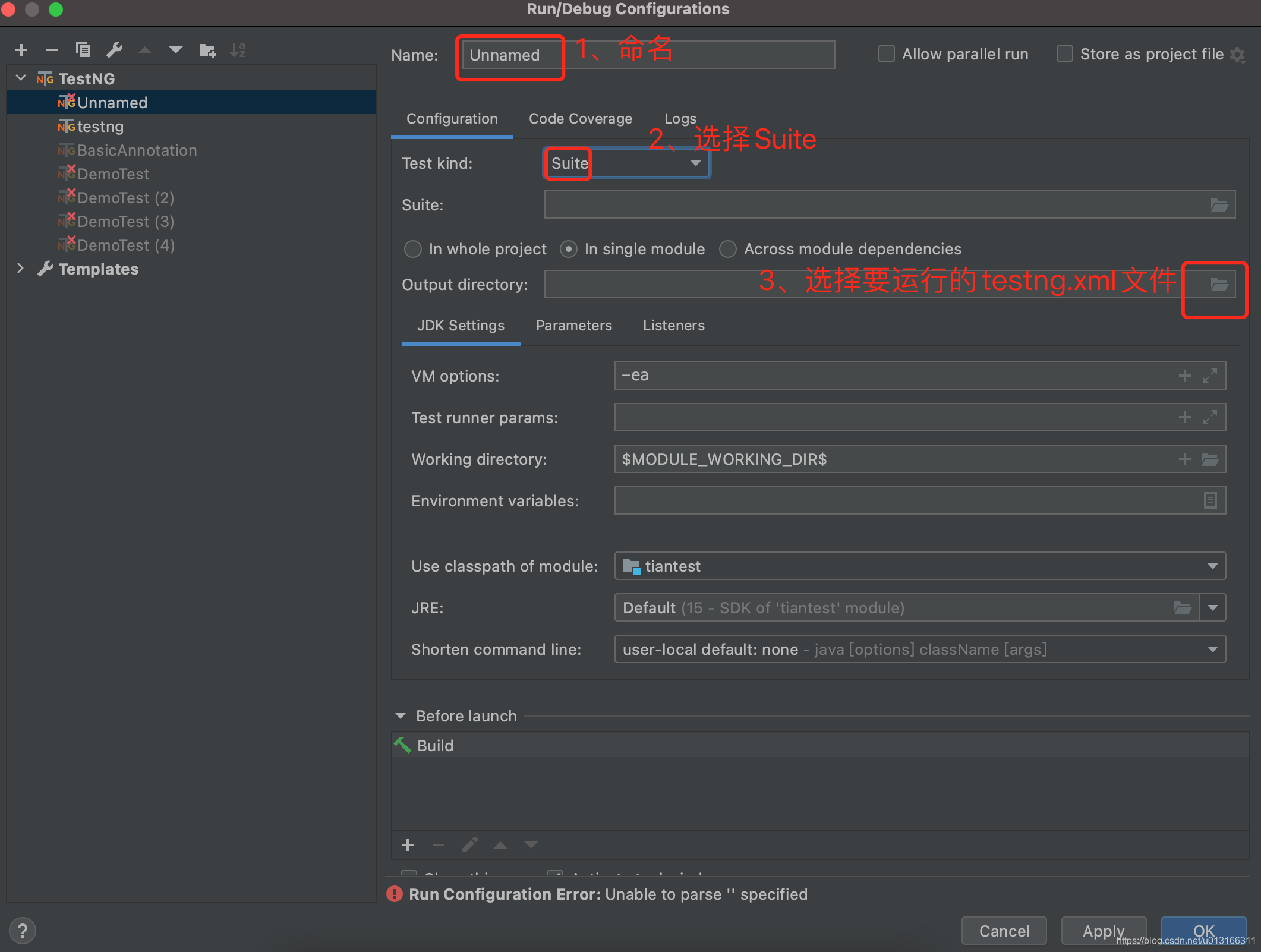Viewport: 1261px width, 952px height.
Task: Expand the VM options field
Action: pos(1210,376)
